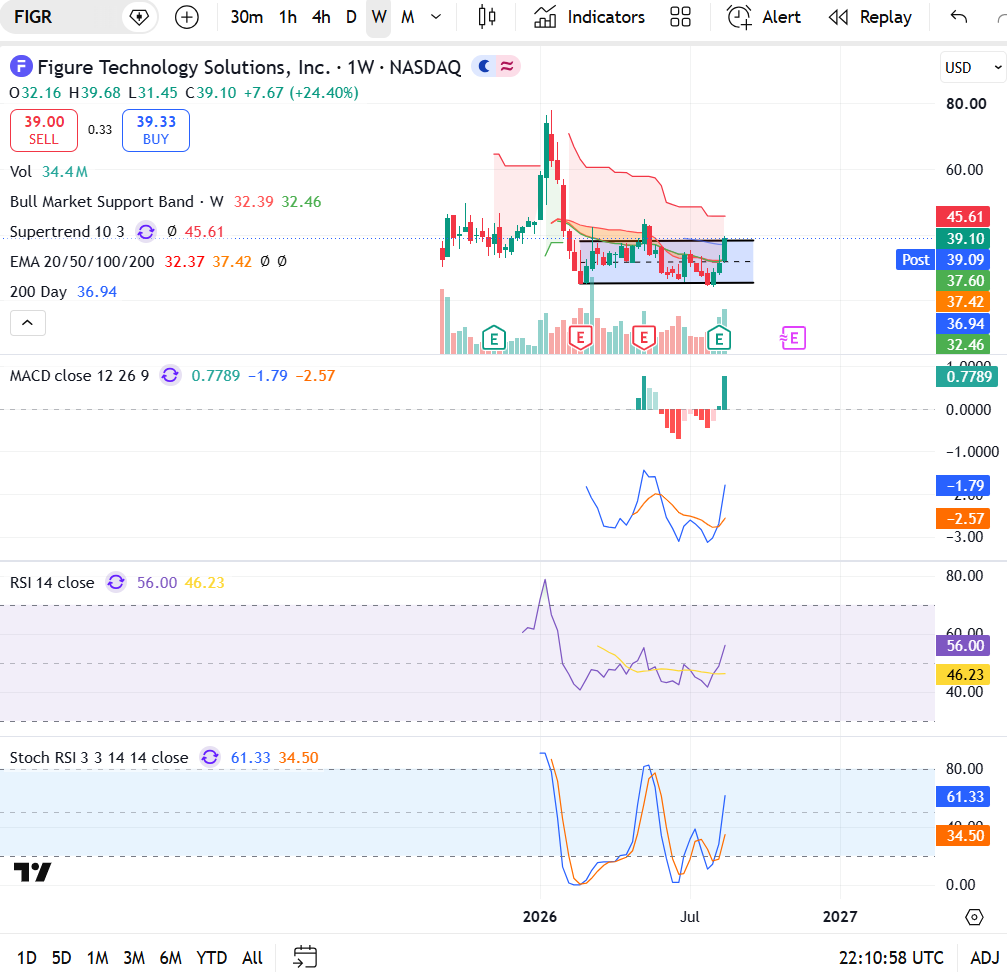Screen dimensions: 1007x977
Task: Create a new Alert
Action: pos(764,17)
